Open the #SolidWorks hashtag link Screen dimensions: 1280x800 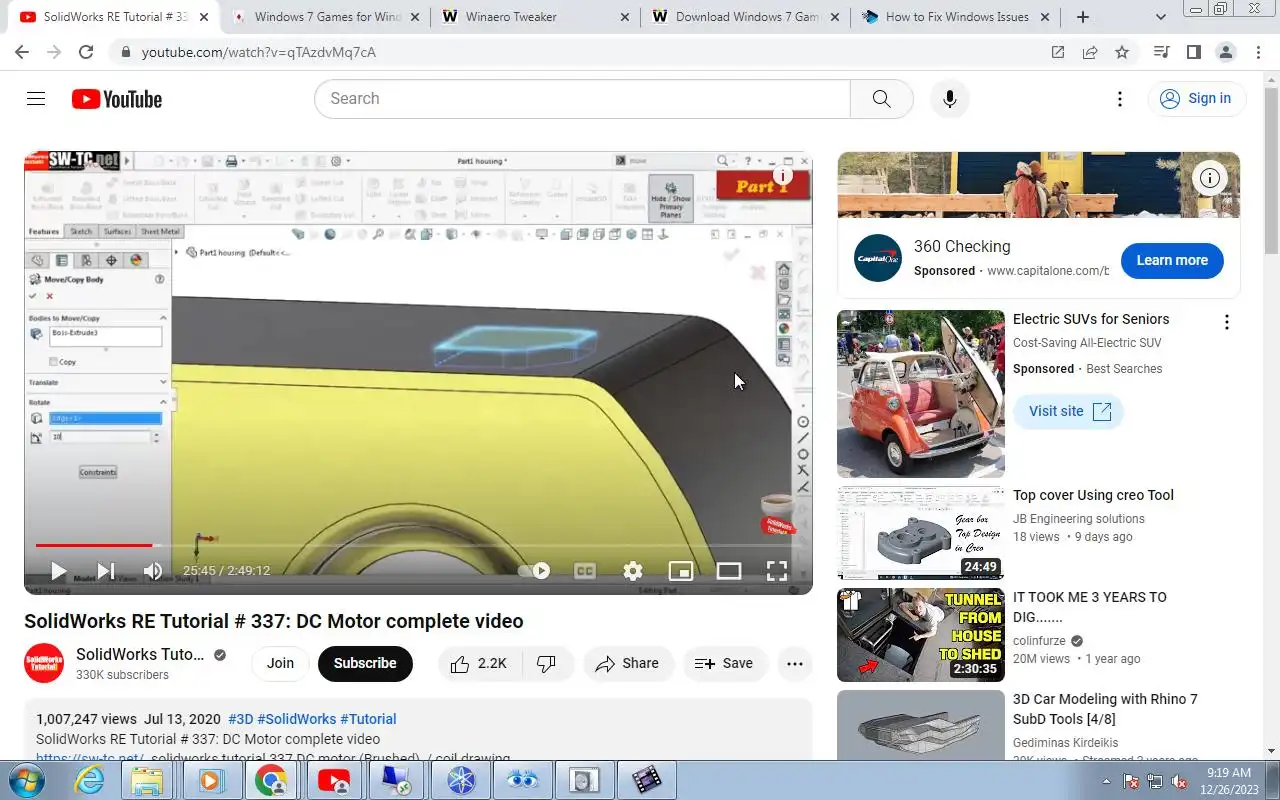(296, 719)
